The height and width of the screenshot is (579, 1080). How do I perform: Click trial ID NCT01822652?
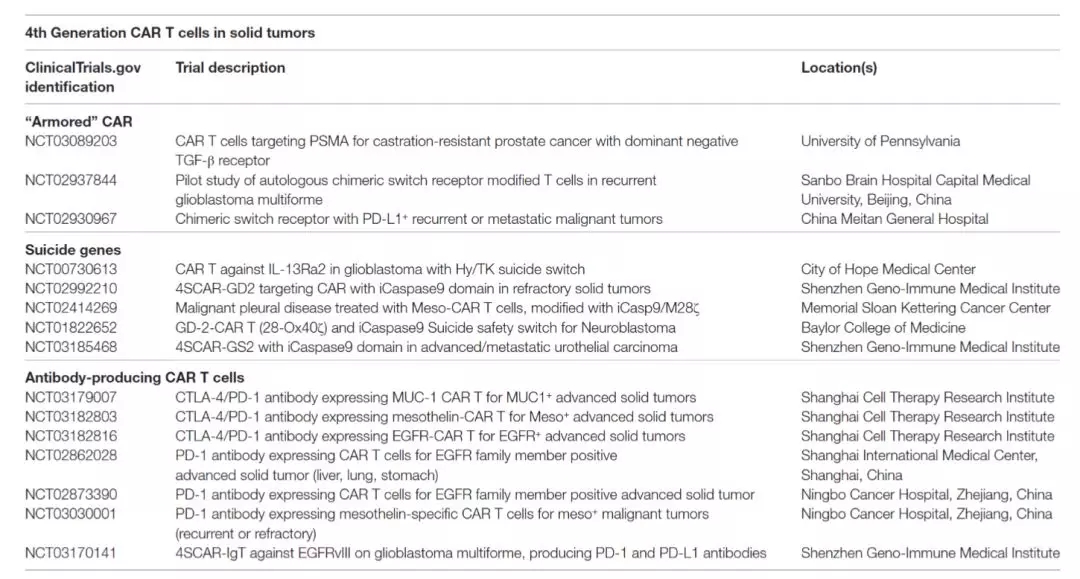pyautogui.click(x=71, y=328)
